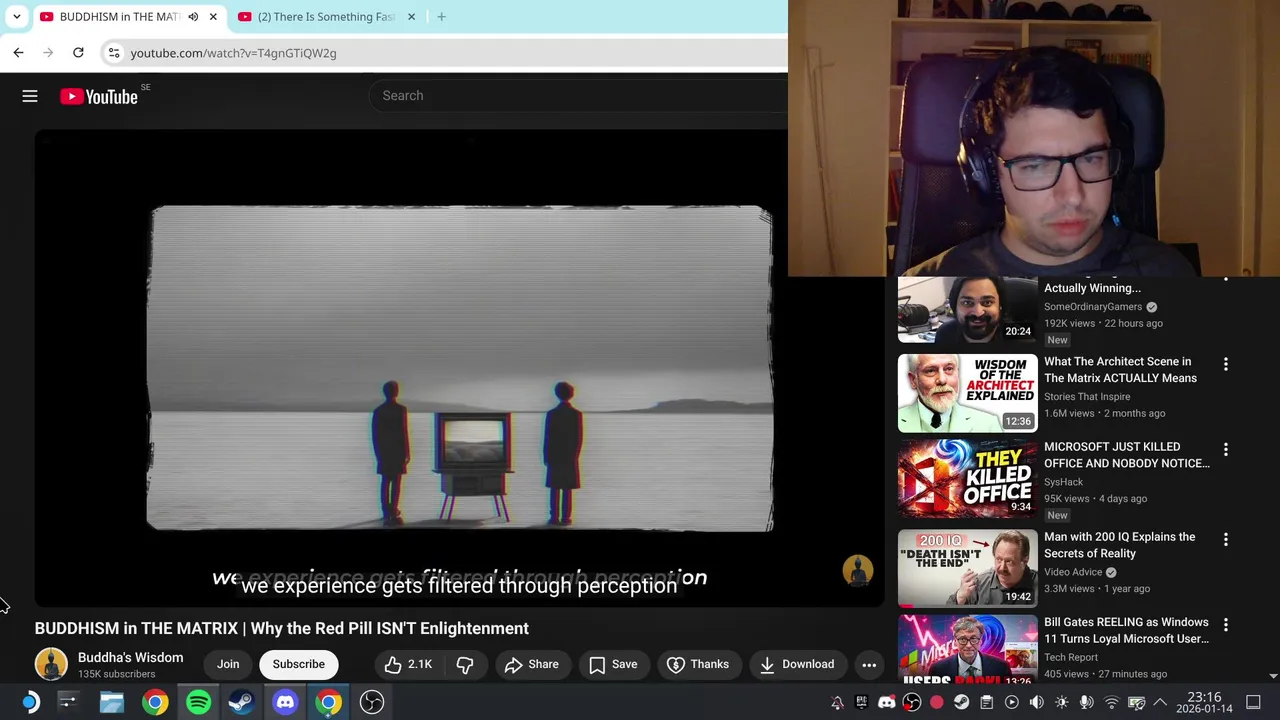Viewport: 1280px width, 720px height.
Task: Open the Discord taskbar window icon
Action: click(x=285, y=702)
